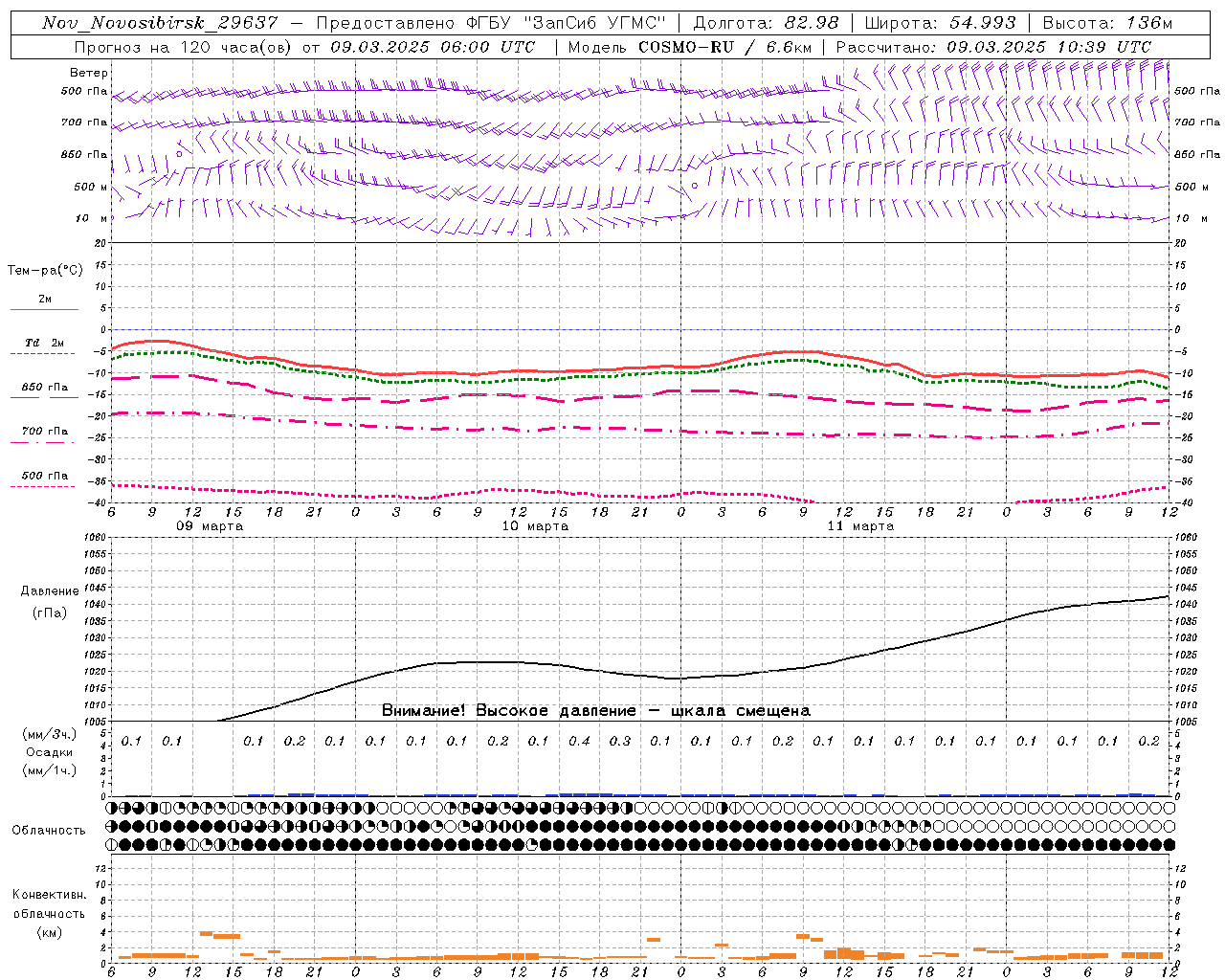Click the Модель COSMO-RU / 6.6км label
The image size is (1225, 980).
click(690, 47)
